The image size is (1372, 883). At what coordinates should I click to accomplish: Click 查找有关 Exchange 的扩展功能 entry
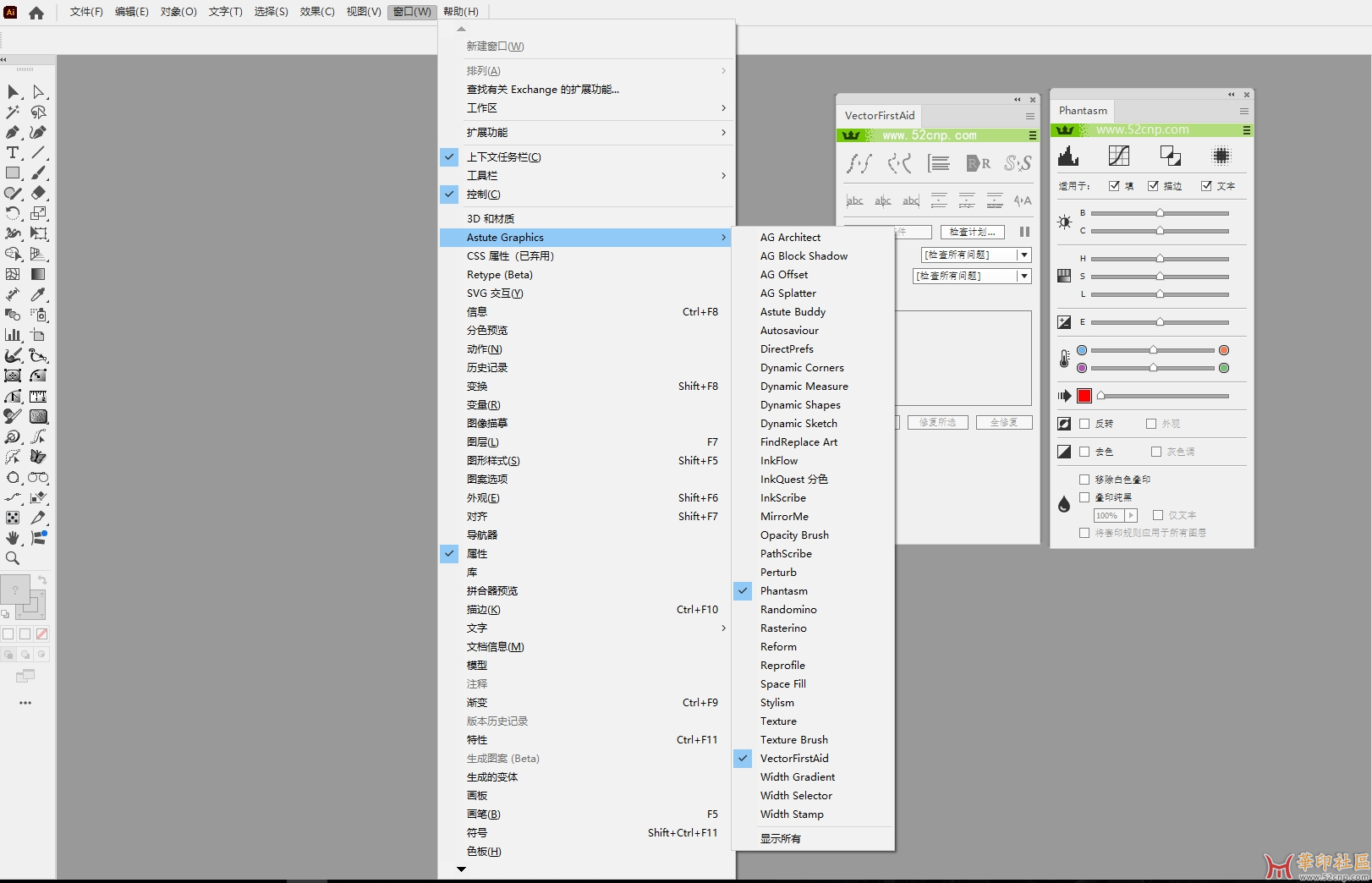pyautogui.click(x=587, y=90)
